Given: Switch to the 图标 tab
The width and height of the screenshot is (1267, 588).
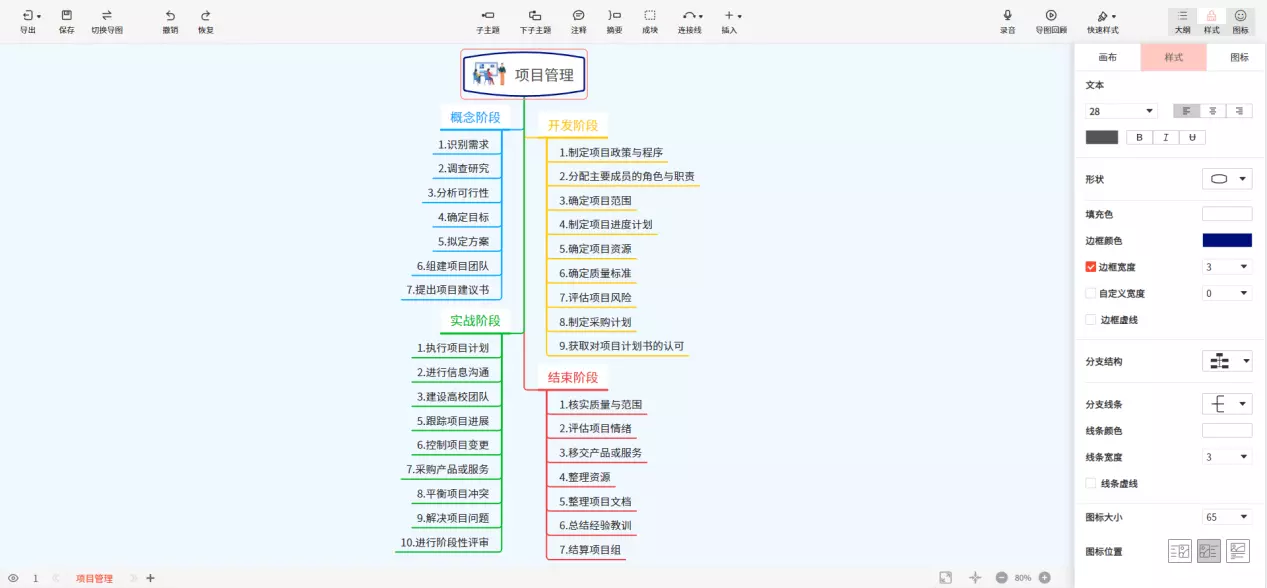Looking at the screenshot, I should pos(1239,58).
